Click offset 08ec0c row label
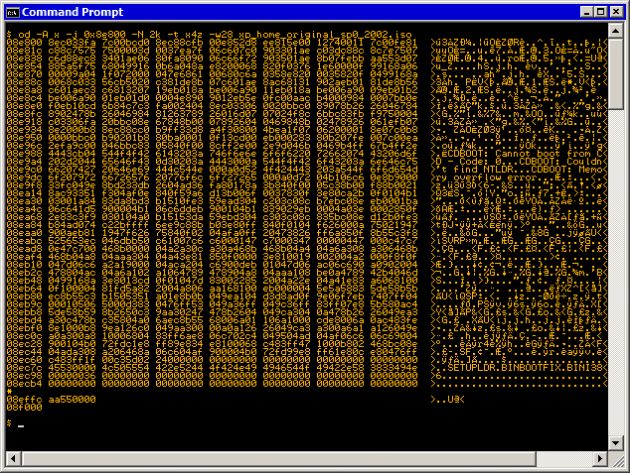The image size is (630, 473). (x=24, y=336)
